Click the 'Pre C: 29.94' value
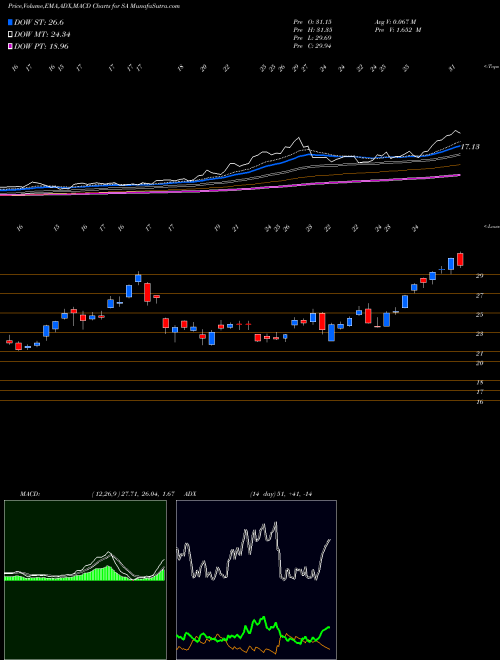 click(312, 46)
